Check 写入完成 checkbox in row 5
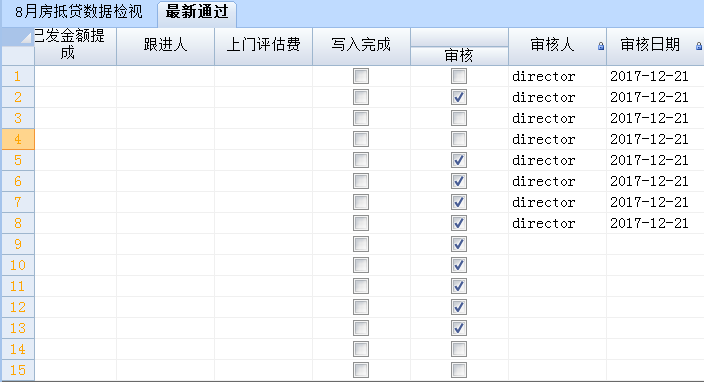The width and height of the screenshot is (704, 382). coord(361,160)
